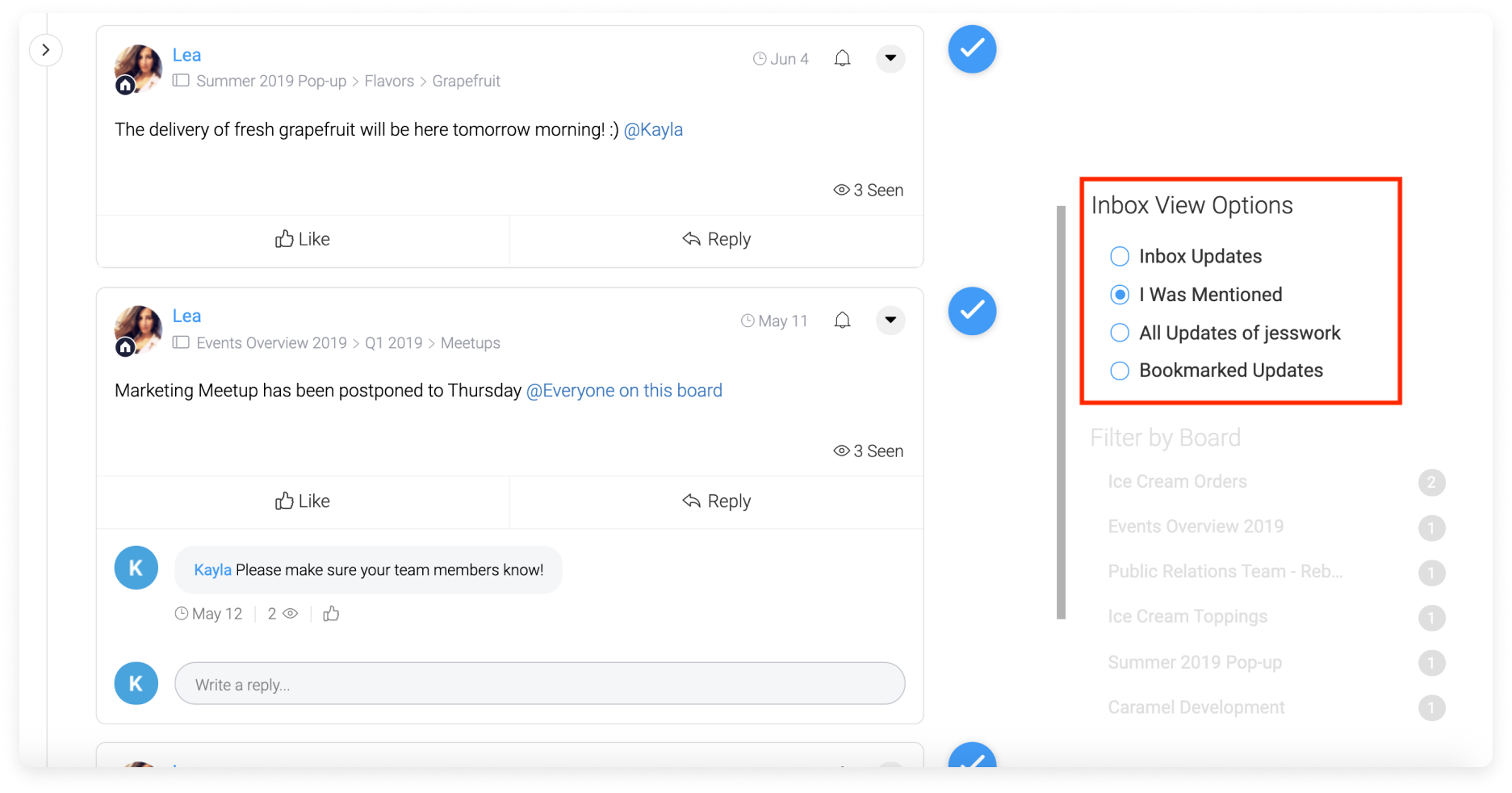The width and height of the screenshot is (1512, 793).
Task: Click the @Kayla mention
Action: [x=653, y=129]
